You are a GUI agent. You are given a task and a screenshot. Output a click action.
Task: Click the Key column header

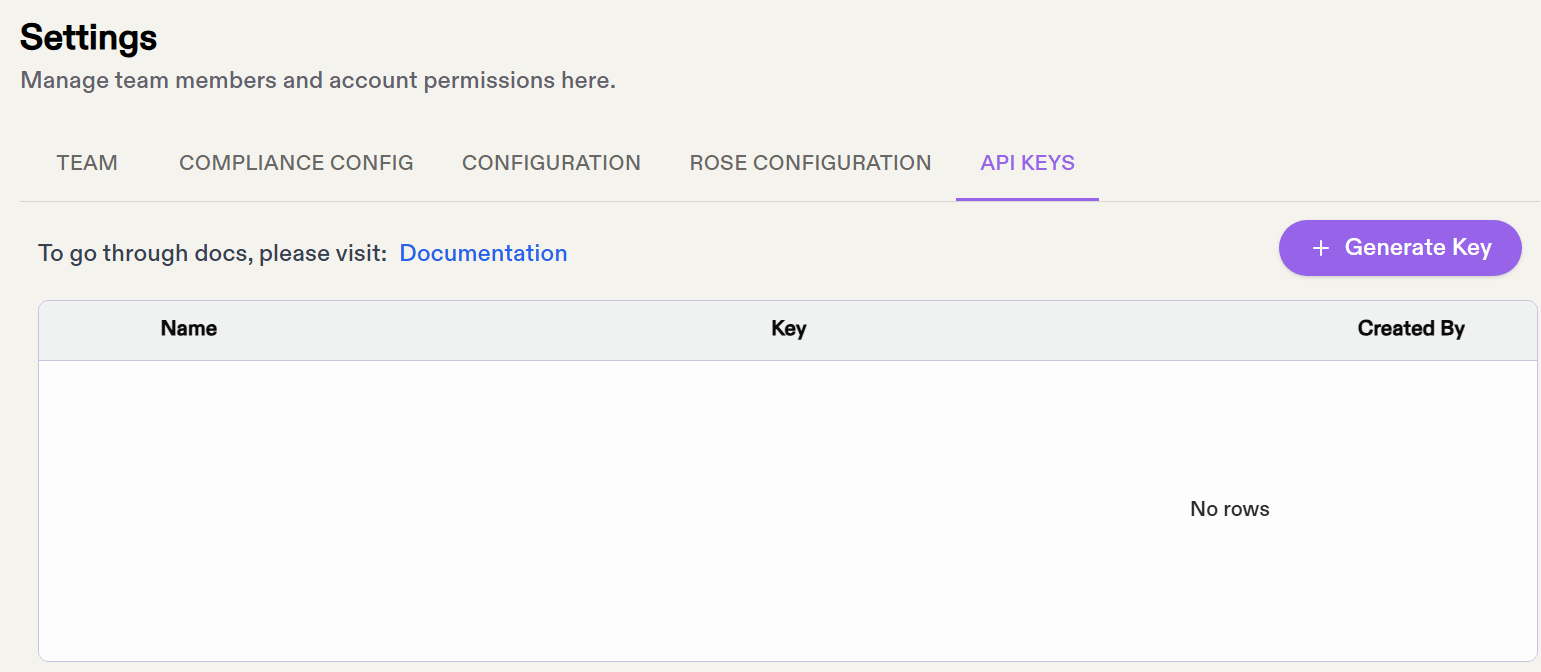point(788,328)
